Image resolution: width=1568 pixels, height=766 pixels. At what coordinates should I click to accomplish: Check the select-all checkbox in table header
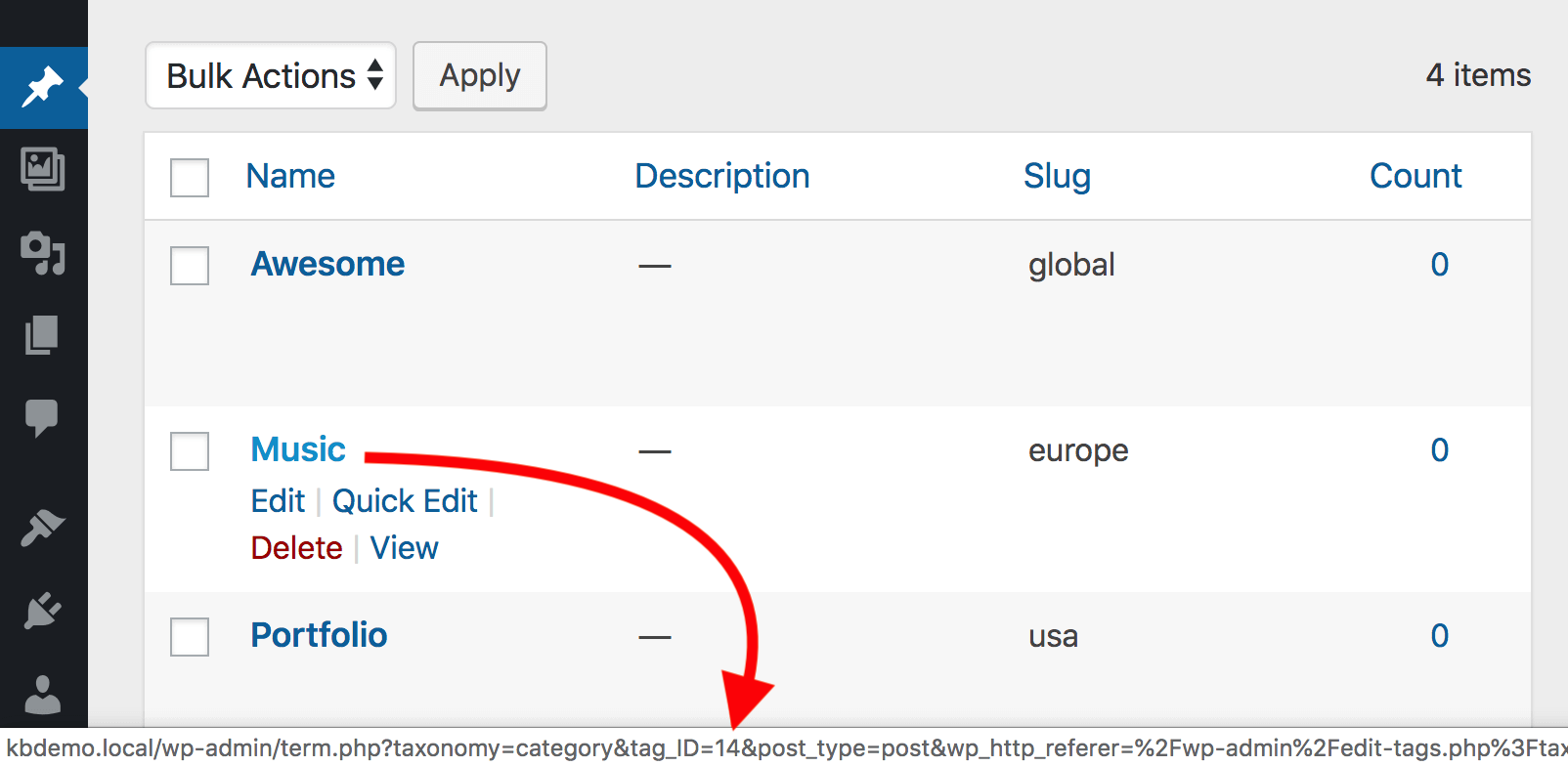click(189, 177)
